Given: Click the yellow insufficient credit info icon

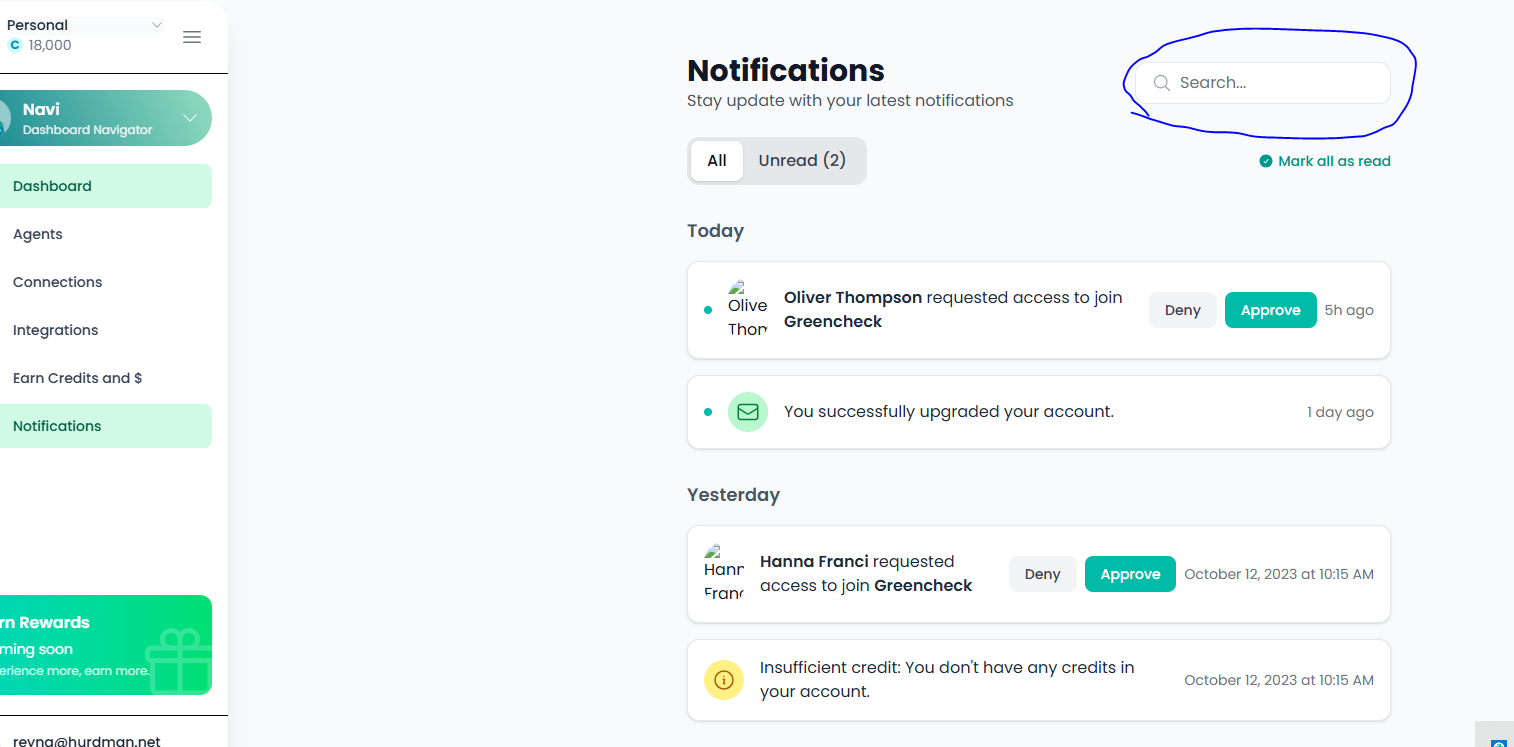Looking at the screenshot, I should pos(724,680).
